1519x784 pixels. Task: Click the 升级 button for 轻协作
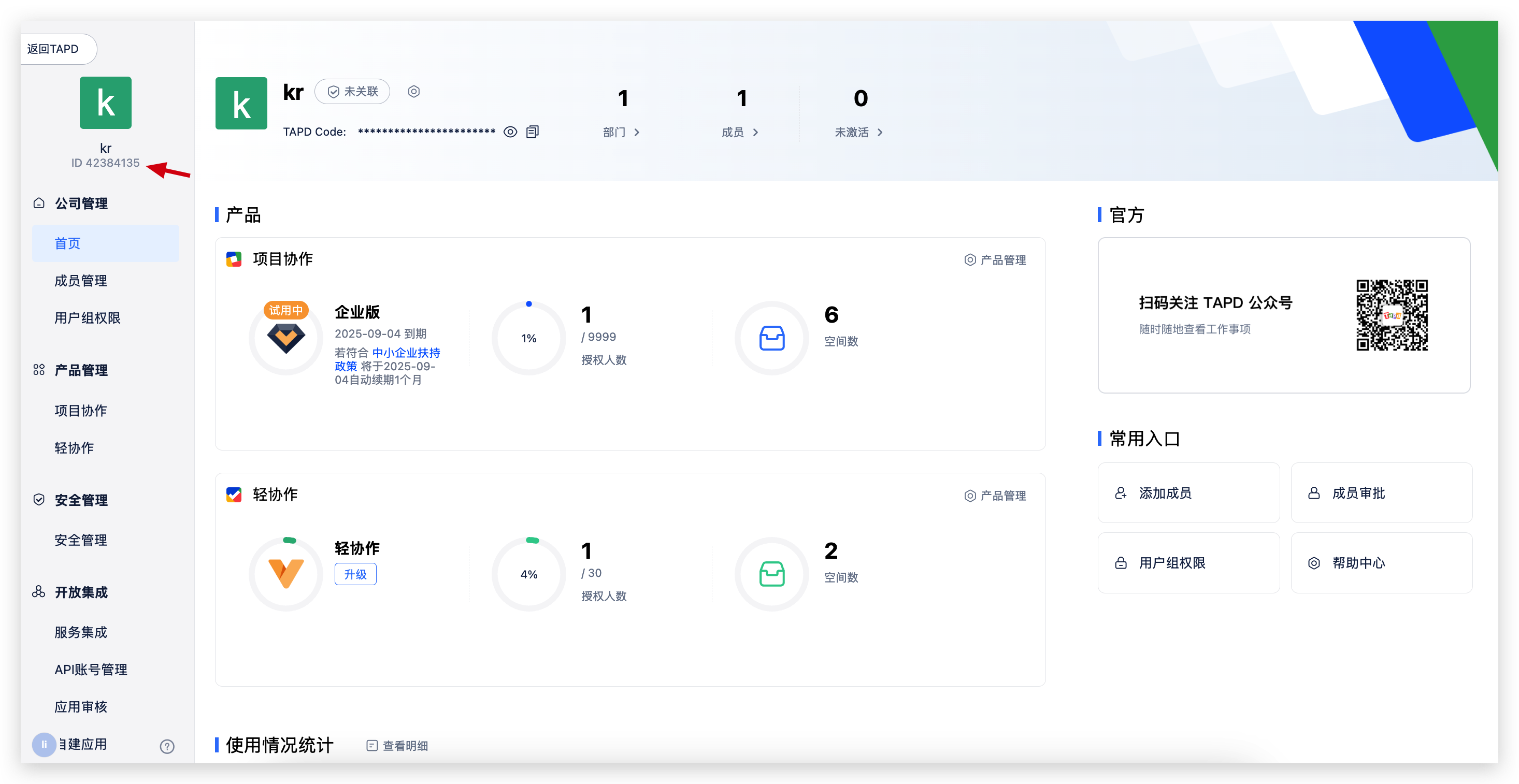355,574
